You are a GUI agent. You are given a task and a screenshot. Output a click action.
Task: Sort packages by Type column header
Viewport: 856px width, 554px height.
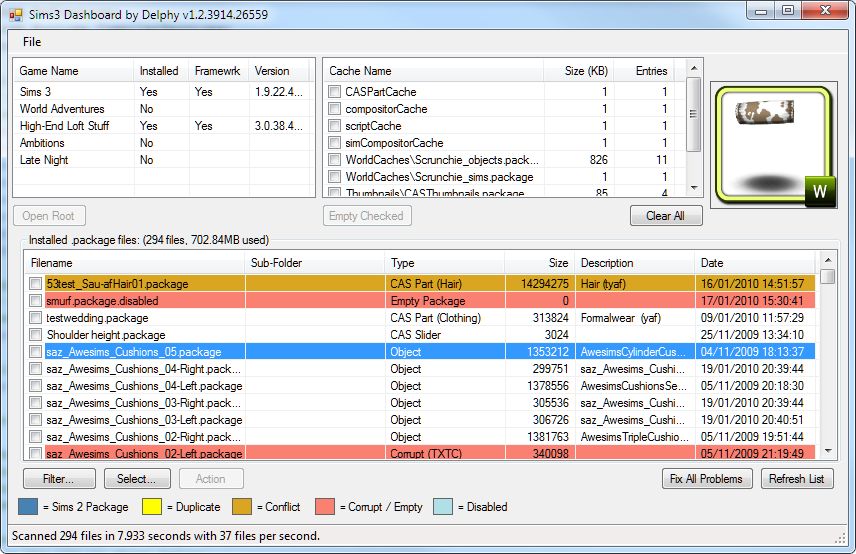click(x=445, y=263)
